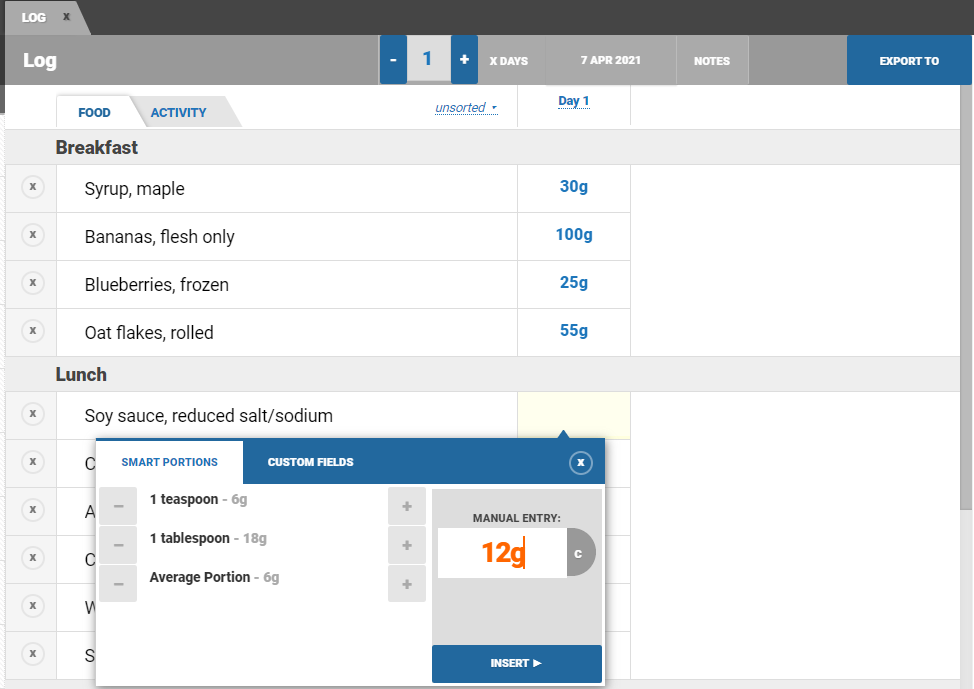Add one teaspoon portion
The height and width of the screenshot is (689, 974).
click(x=406, y=506)
